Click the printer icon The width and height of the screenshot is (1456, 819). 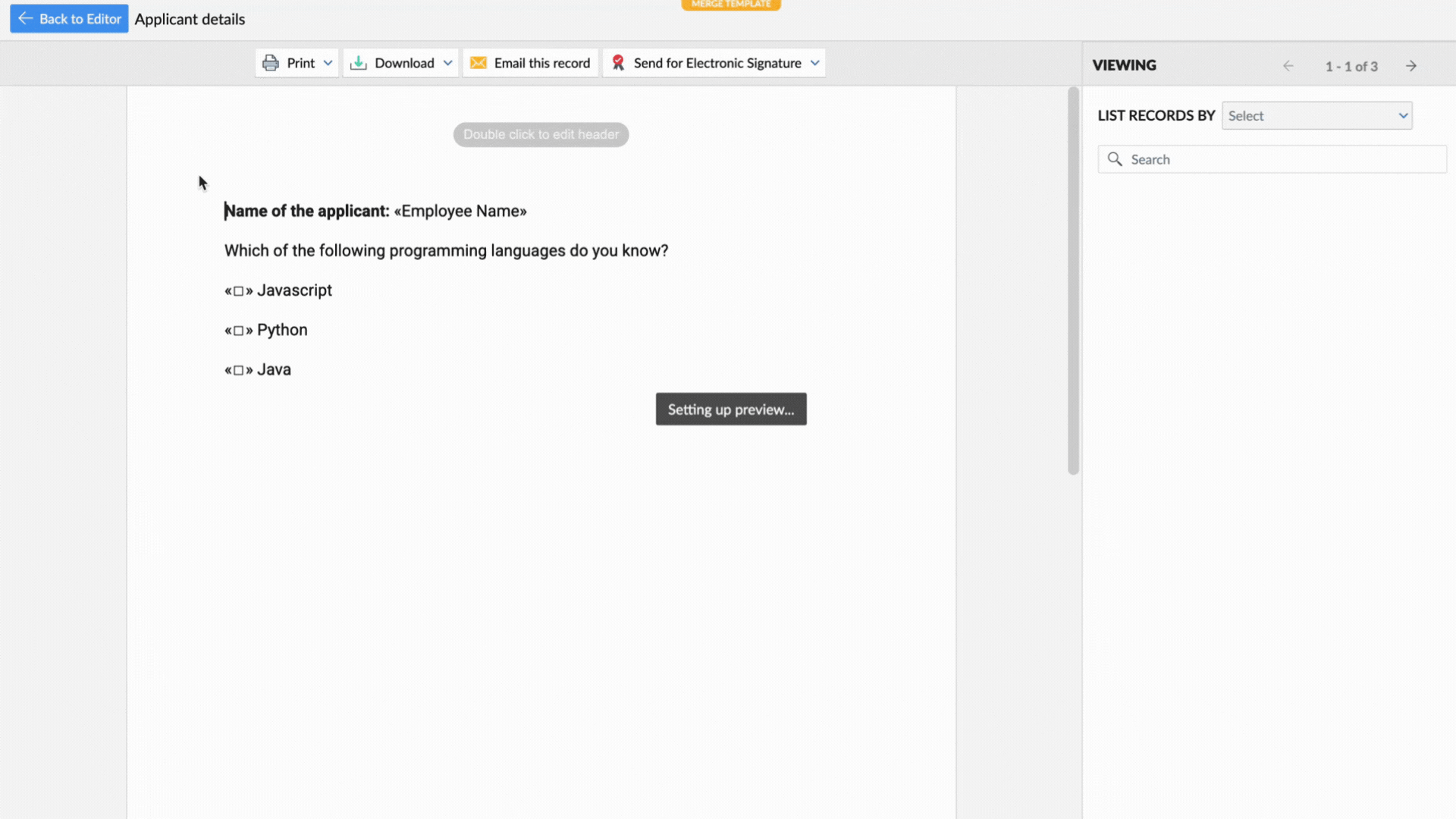coord(271,63)
